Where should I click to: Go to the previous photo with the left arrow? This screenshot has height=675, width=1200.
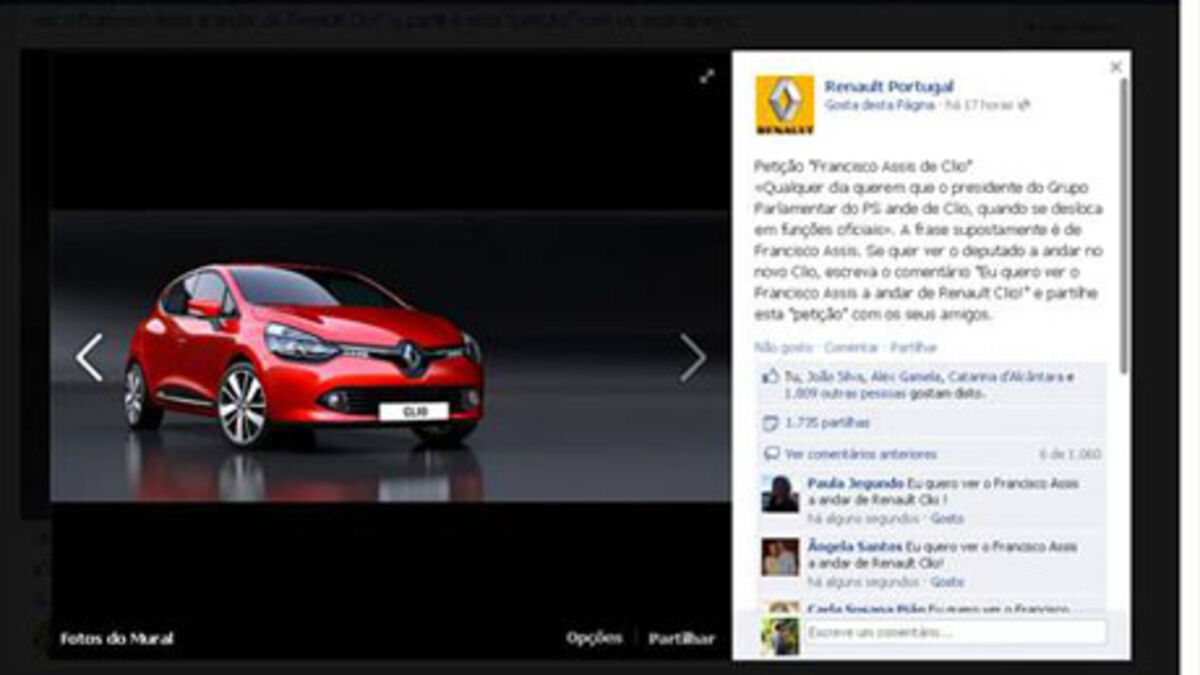(x=89, y=357)
